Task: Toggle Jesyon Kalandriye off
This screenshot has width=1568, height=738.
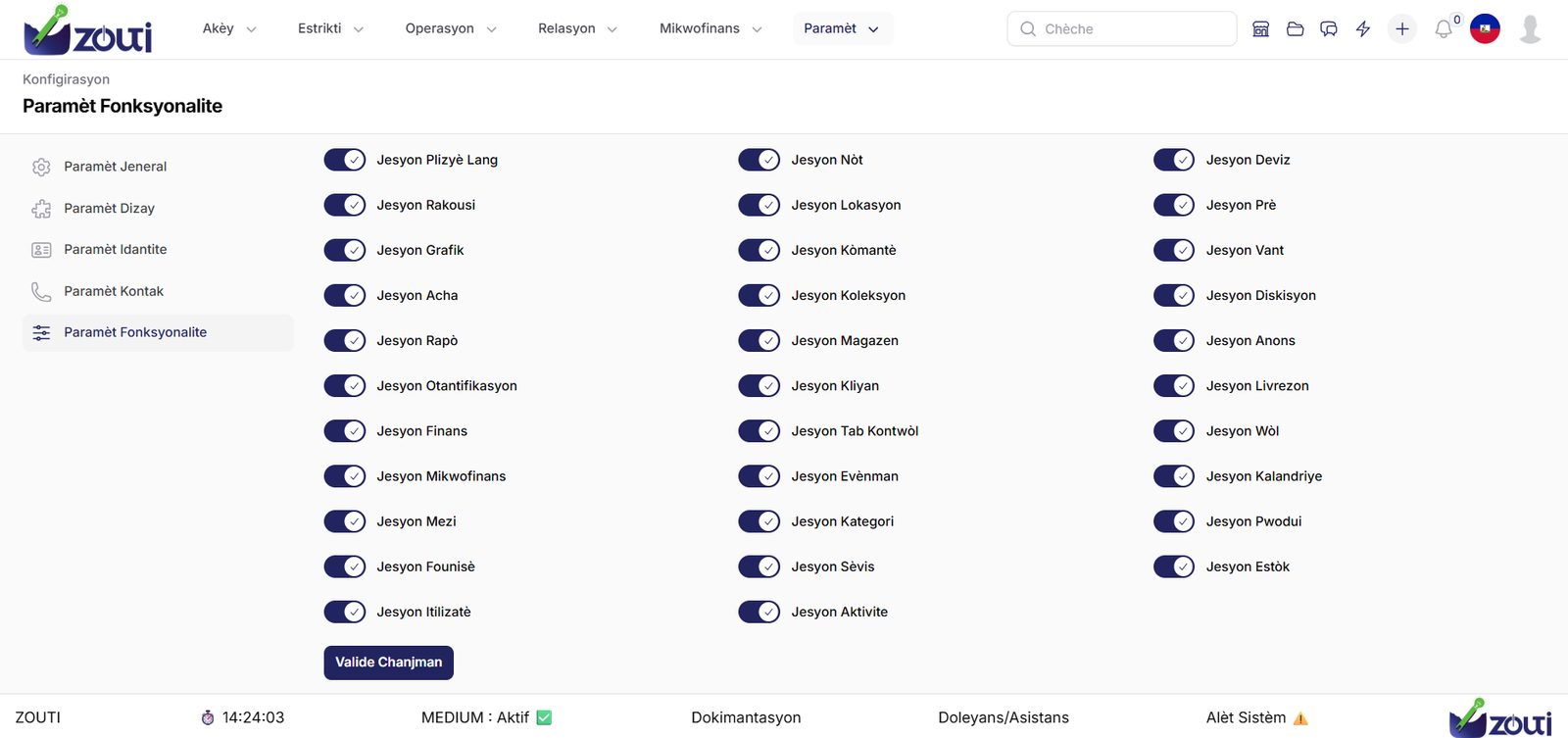Action: pos(1174,476)
